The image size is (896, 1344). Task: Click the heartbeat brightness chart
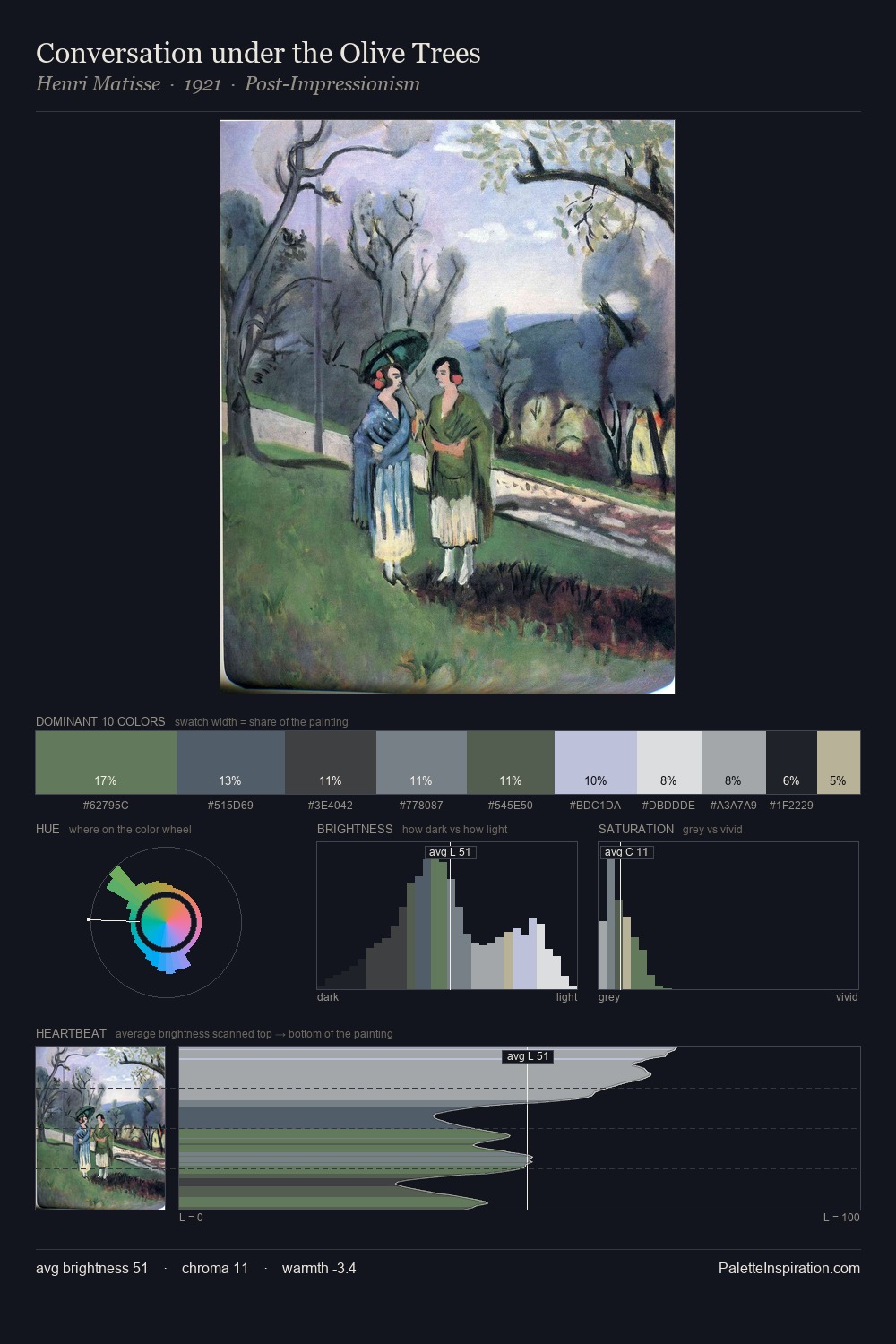click(520, 1128)
